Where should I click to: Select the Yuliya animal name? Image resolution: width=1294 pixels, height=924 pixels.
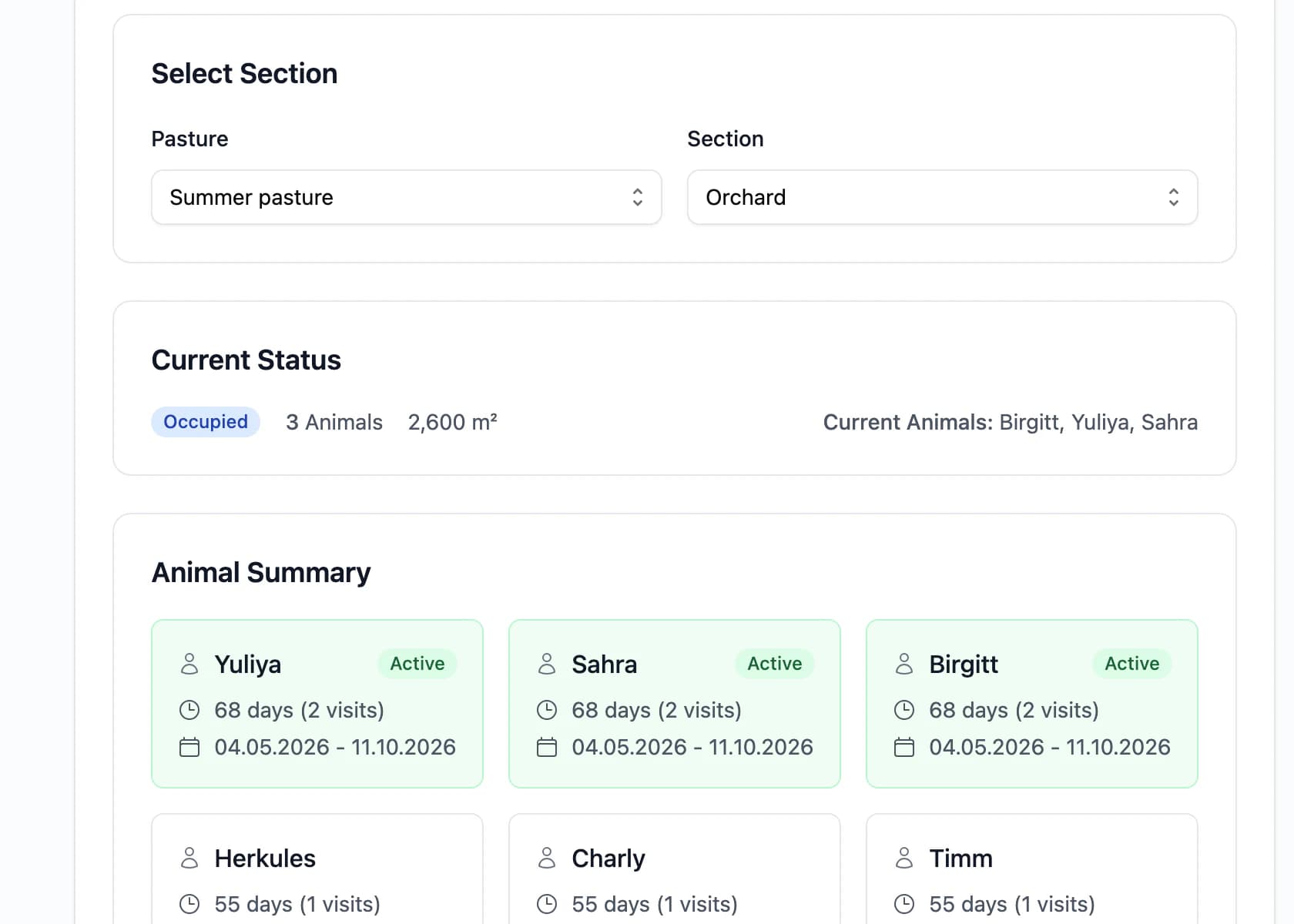[x=248, y=665]
